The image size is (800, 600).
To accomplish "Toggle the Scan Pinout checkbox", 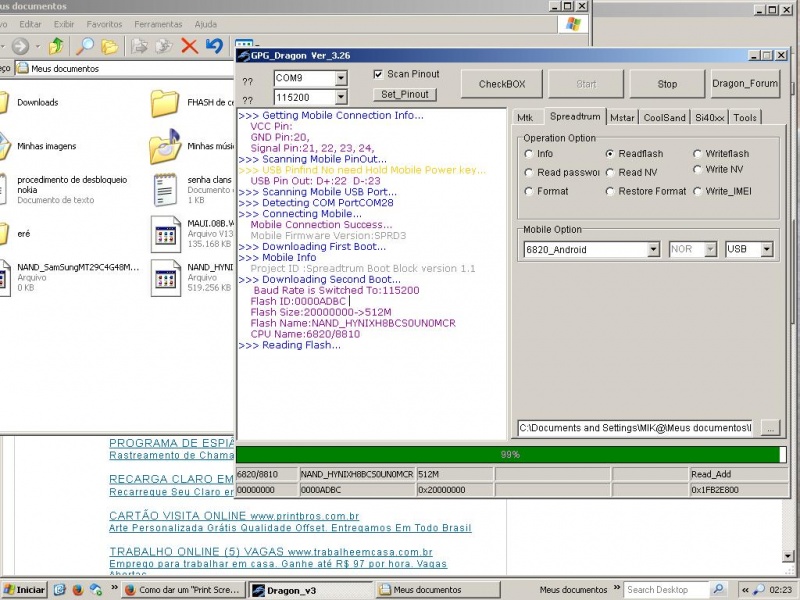I will (x=378, y=74).
